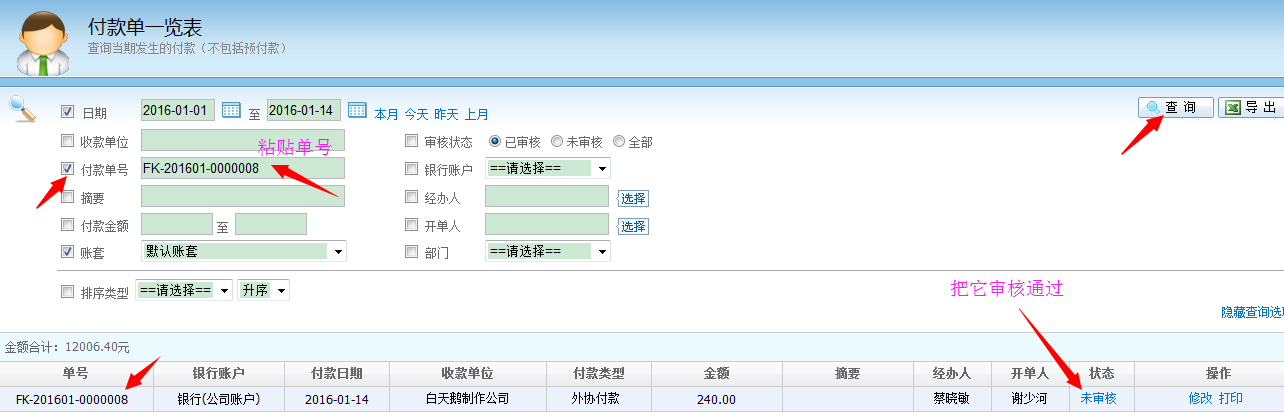Image resolution: width=1284 pixels, height=412 pixels.
Task: Click the 本月 quick date link
Action: coord(386,114)
